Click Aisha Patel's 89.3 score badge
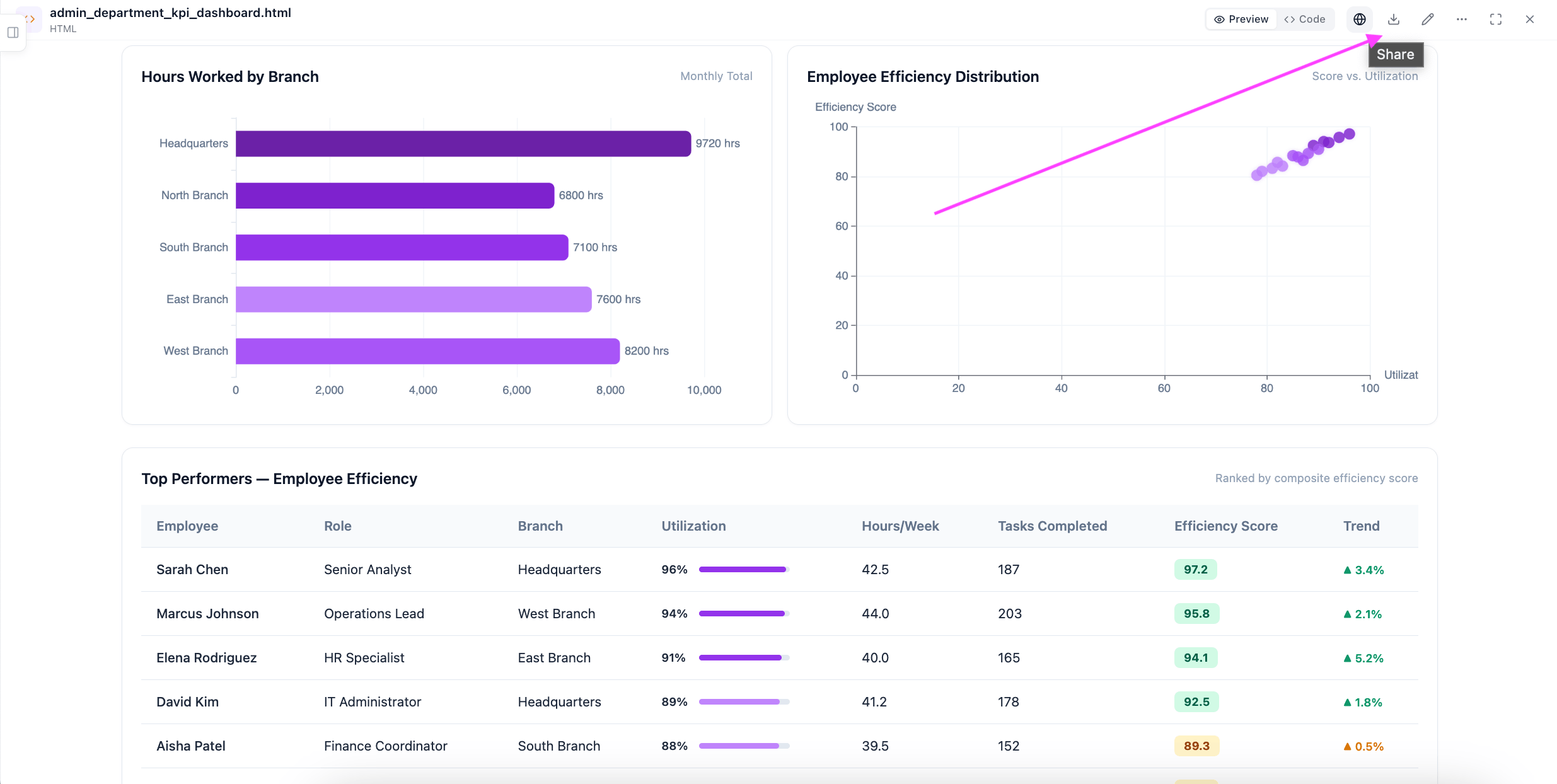The width and height of the screenshot is (1557, 784). [1196, 746]
